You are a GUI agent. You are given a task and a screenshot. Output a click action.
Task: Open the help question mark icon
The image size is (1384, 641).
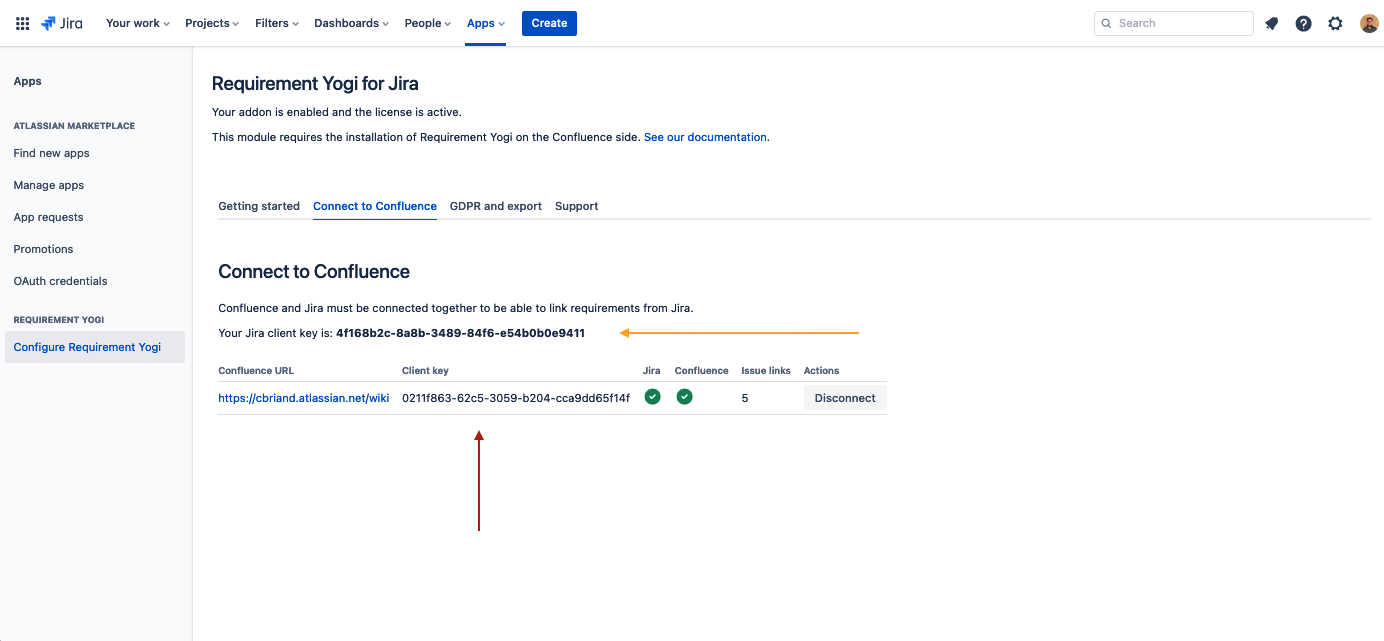pos(1303,23)
